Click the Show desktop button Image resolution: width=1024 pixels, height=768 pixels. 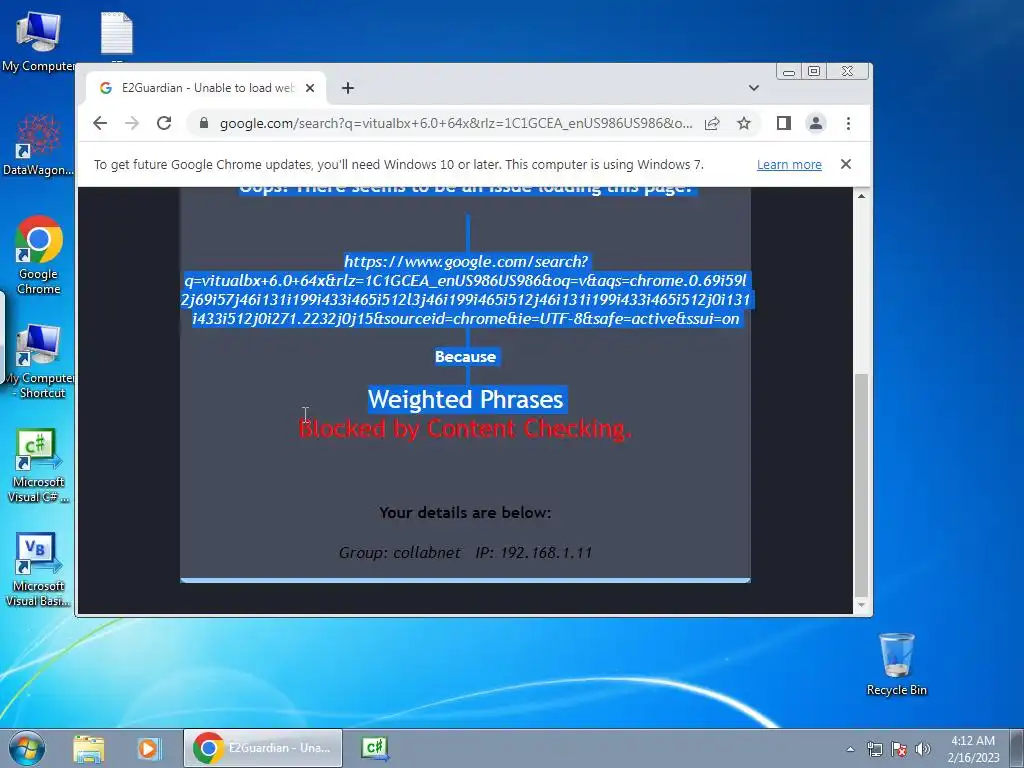coord(1017,748)
